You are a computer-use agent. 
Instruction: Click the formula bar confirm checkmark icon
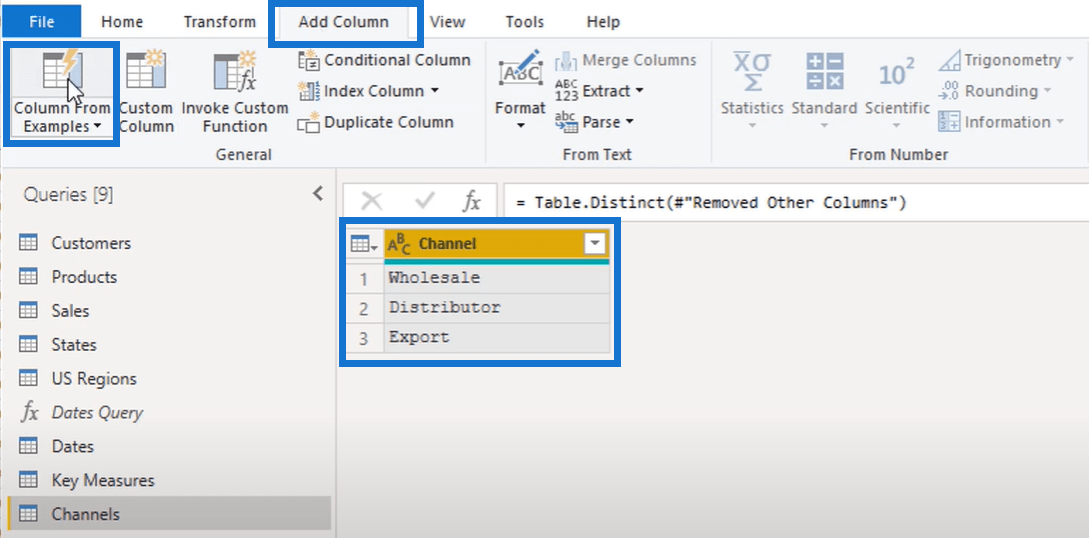coord(424,202)
